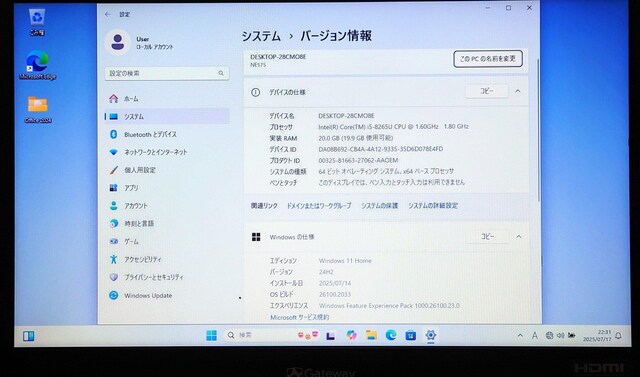Open アクセシビリティ settings page
Image resolution: width=640 pixels, height=377 pixels.
click(x=167, y=259)
